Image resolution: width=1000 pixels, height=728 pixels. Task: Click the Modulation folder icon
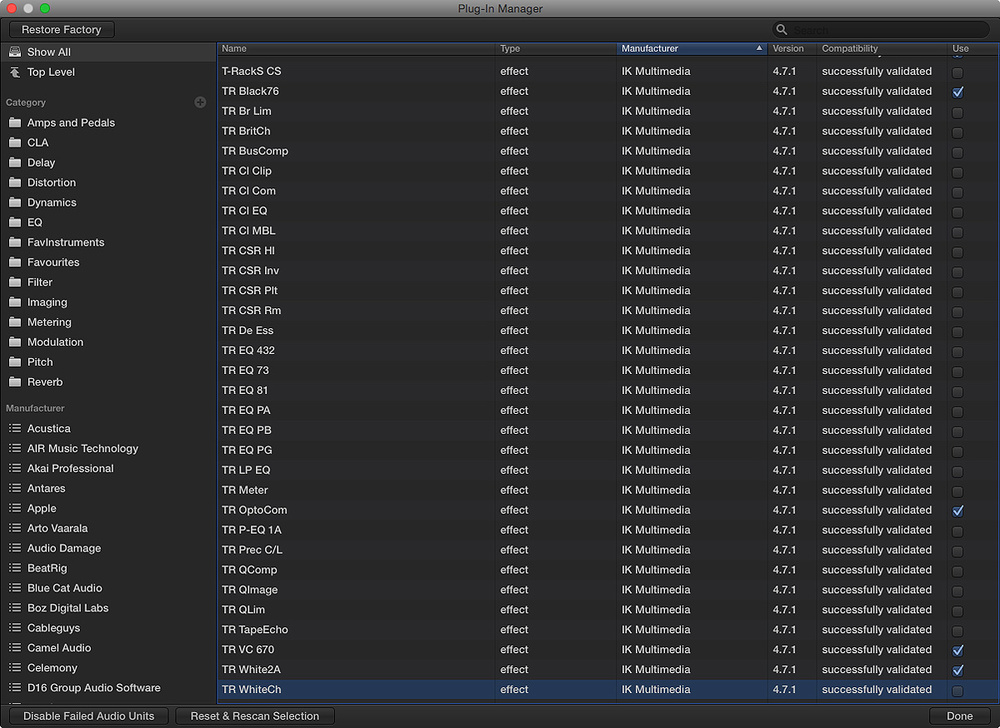pyautogui.click(x=15, y=342)
